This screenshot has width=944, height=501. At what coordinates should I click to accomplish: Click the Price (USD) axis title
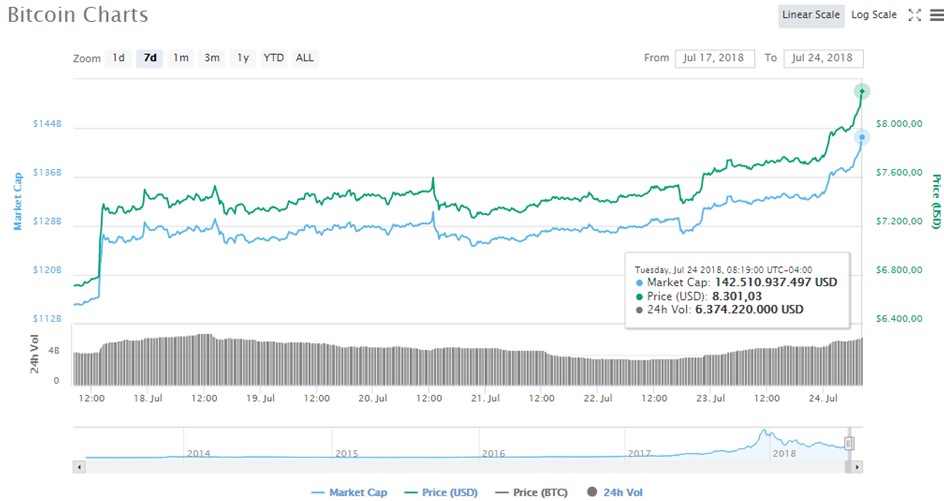tap(936, 201)
